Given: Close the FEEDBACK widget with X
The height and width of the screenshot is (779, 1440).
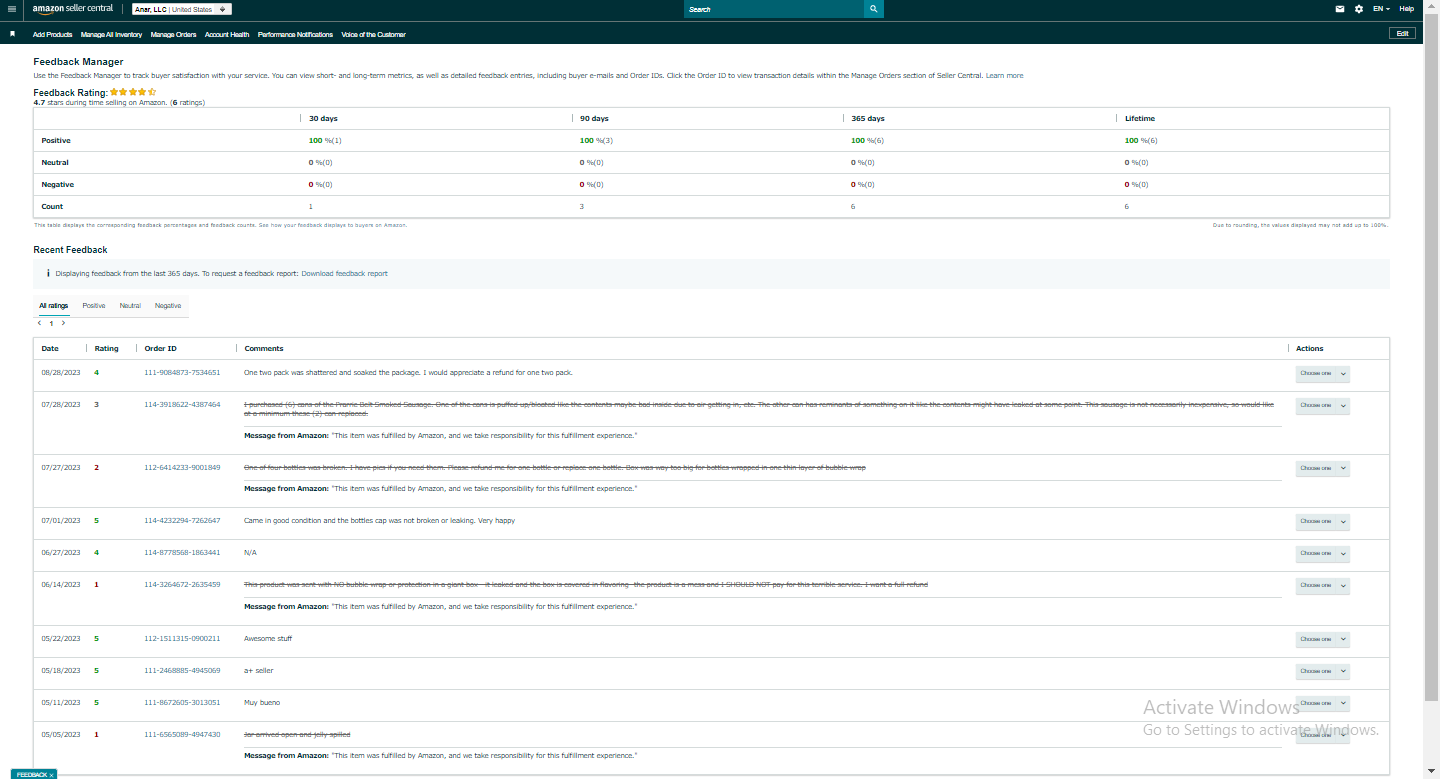Looking at the screenshot, I should click(51, 775).
